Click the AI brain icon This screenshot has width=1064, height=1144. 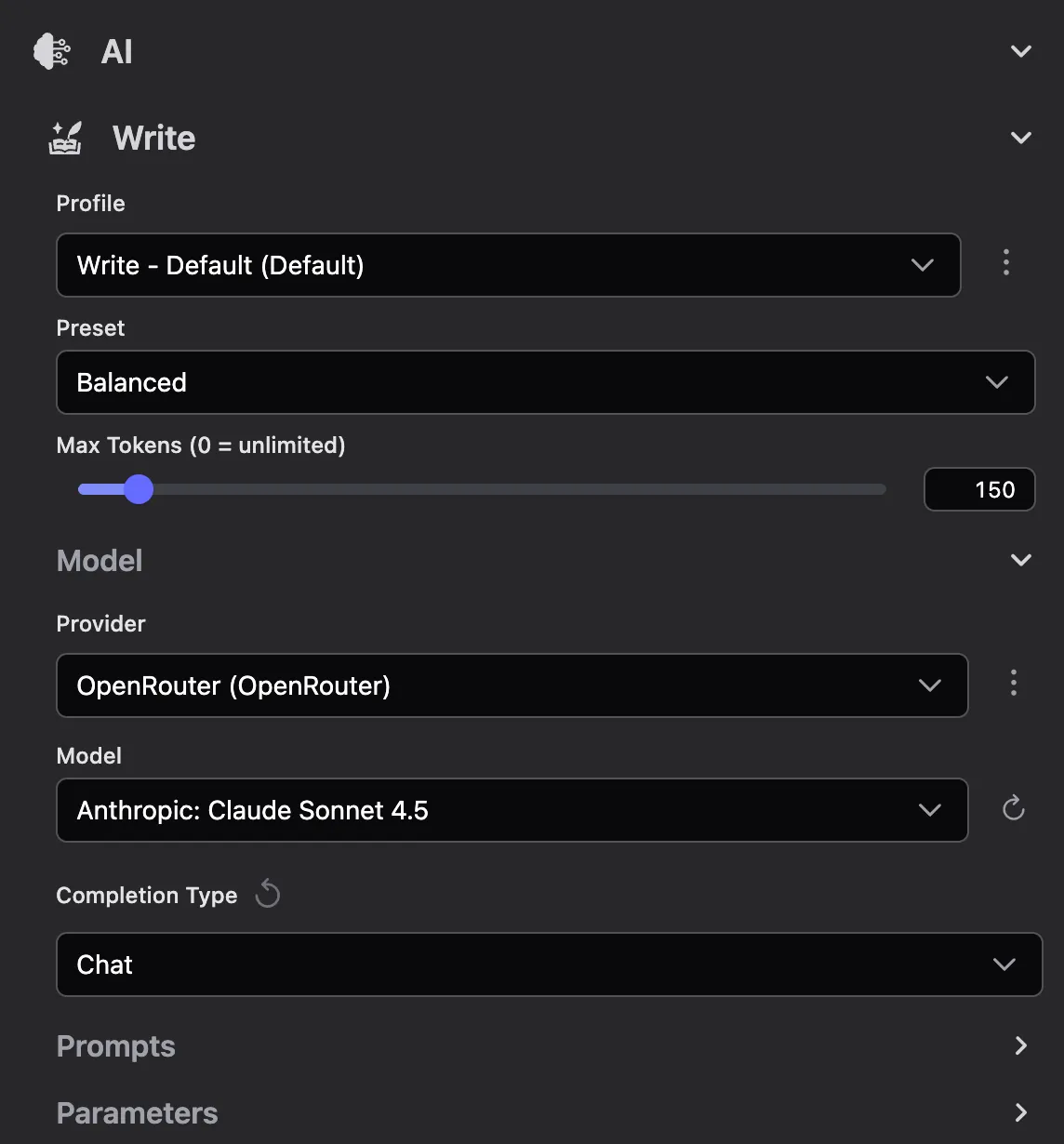(x=53, y=51)
